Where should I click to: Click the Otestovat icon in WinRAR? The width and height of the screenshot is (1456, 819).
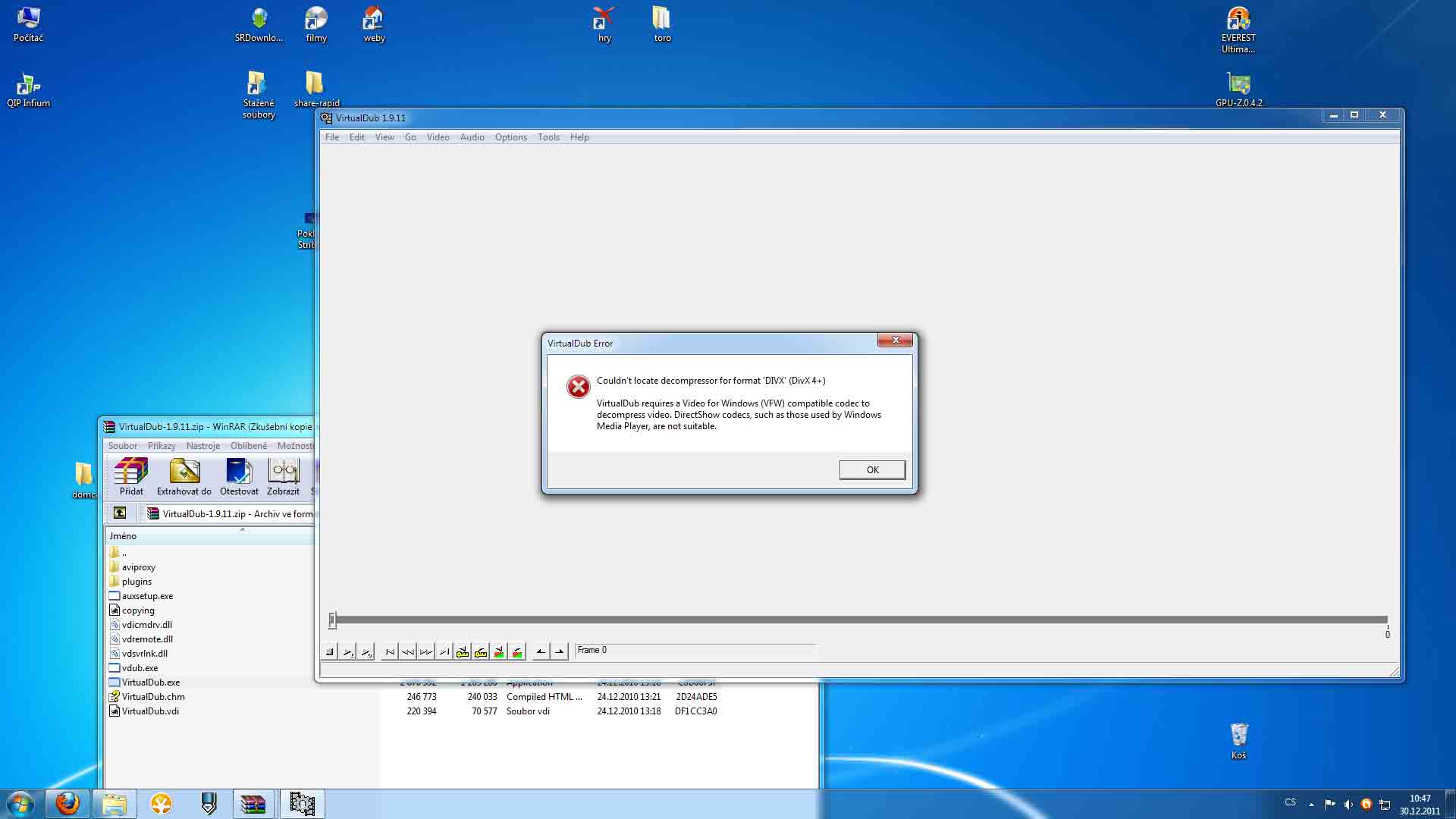tap(239, 477)
